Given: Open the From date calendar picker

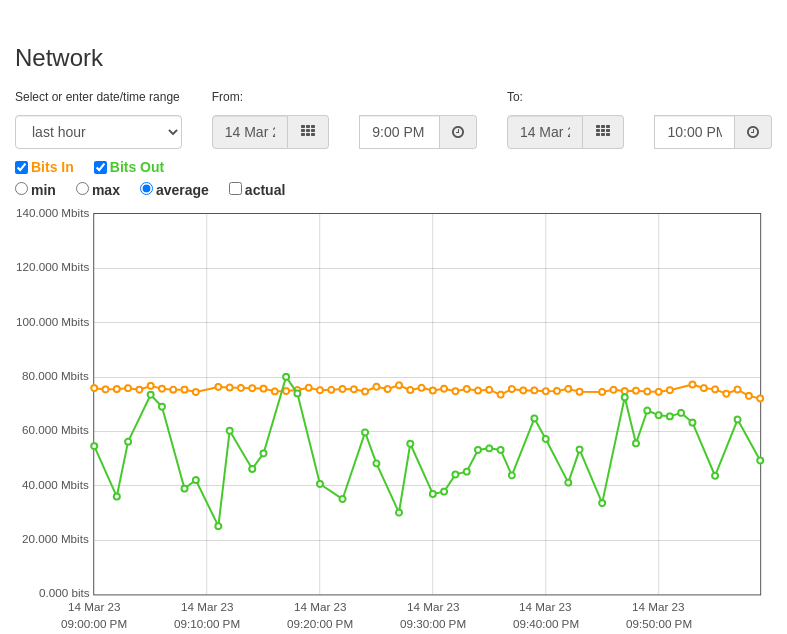Looking at the screenshot, I should [308, 132].
